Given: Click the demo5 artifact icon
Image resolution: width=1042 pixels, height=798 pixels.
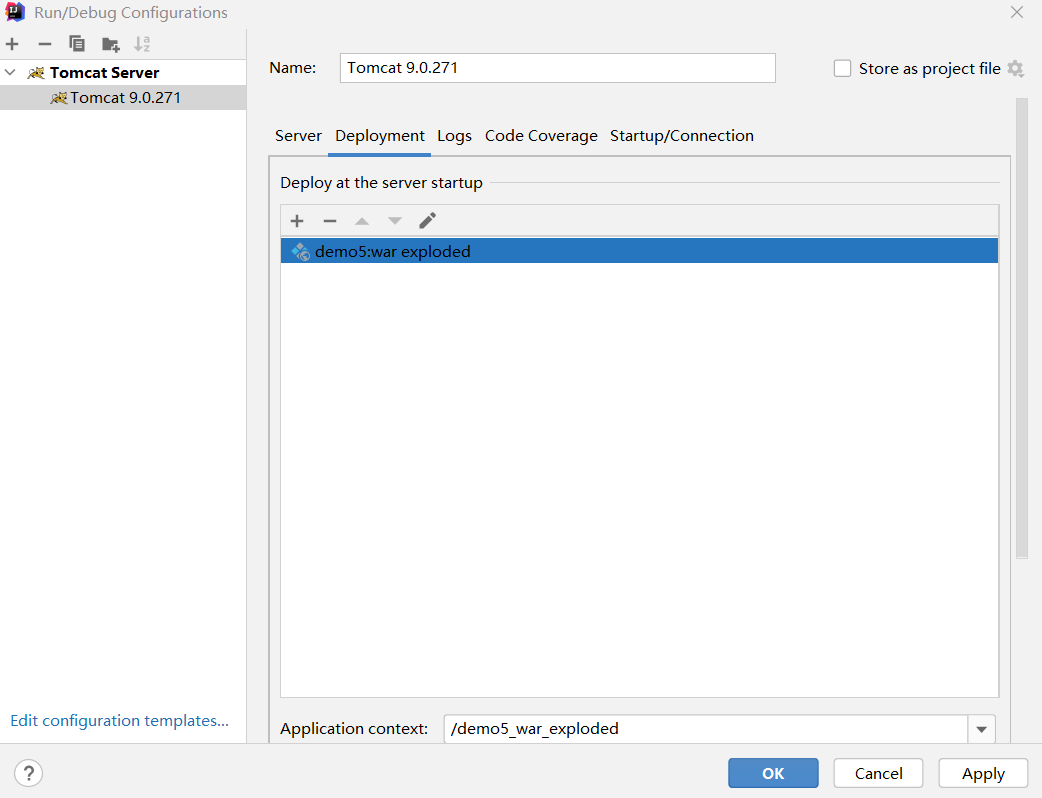Looking at the screenshot, I should pyautogui.click(x=300, y=251).
